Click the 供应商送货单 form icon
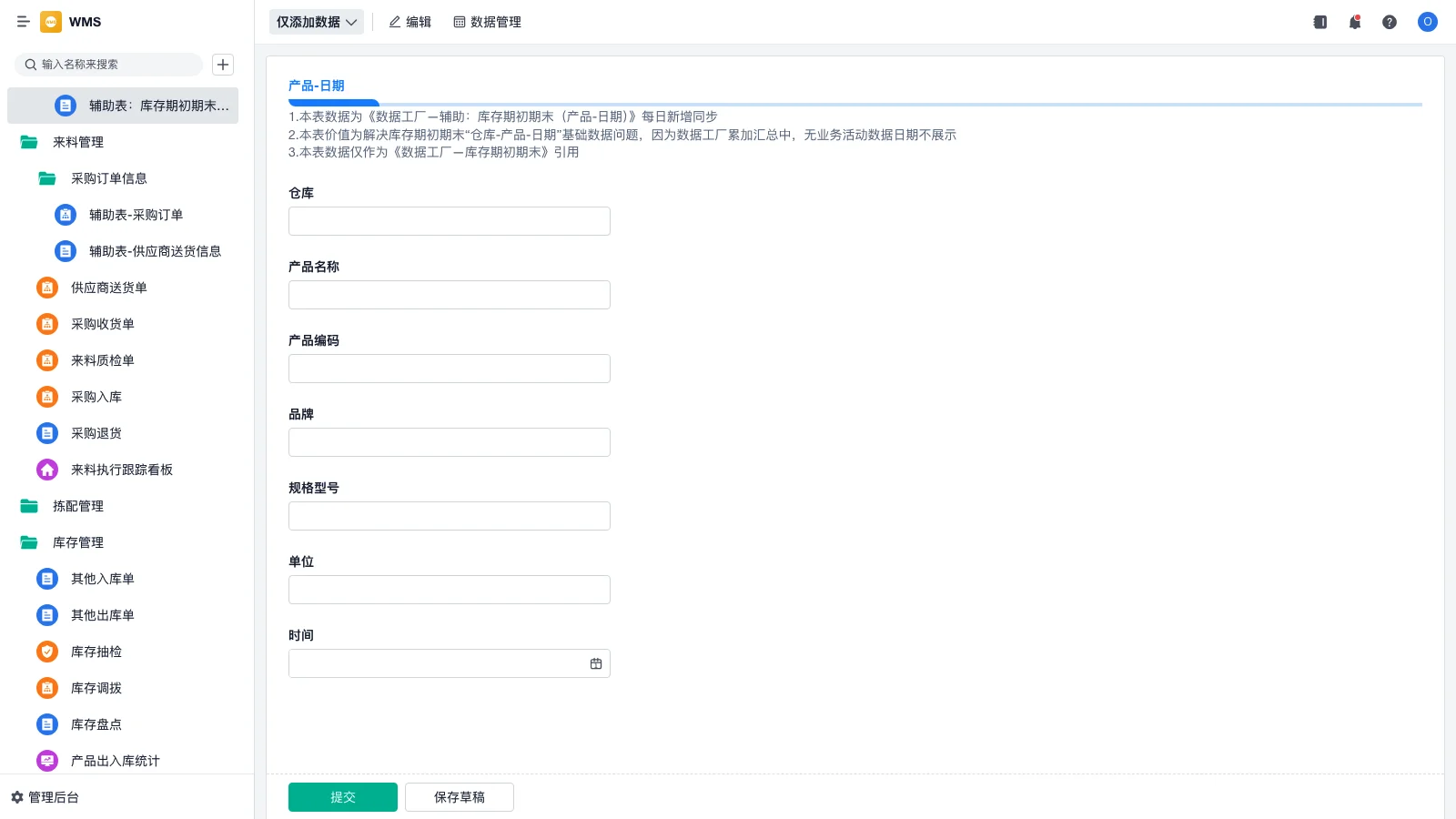 pos(47,288)
